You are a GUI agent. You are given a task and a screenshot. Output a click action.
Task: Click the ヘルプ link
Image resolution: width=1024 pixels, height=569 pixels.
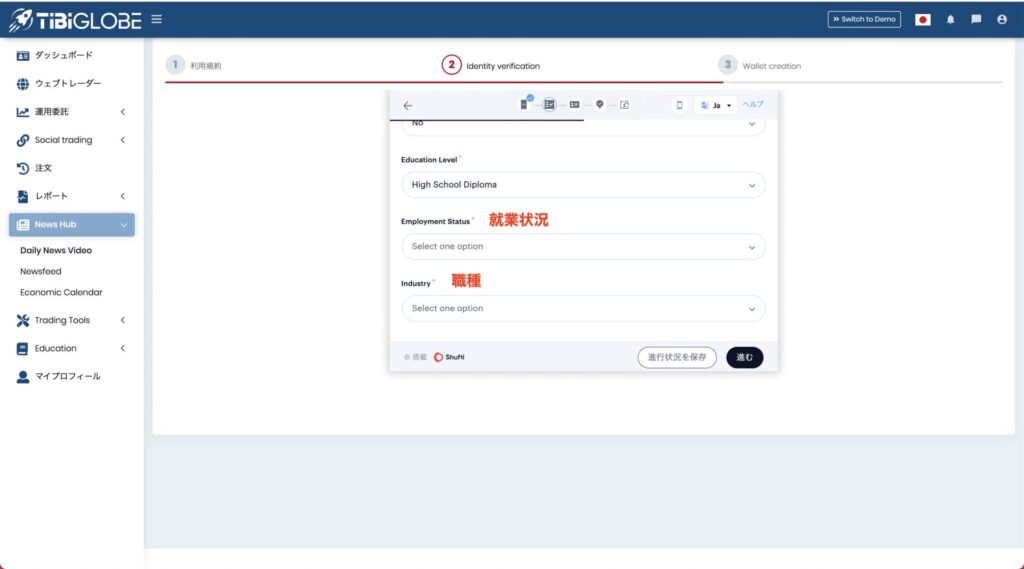click(x=753, y=105)
